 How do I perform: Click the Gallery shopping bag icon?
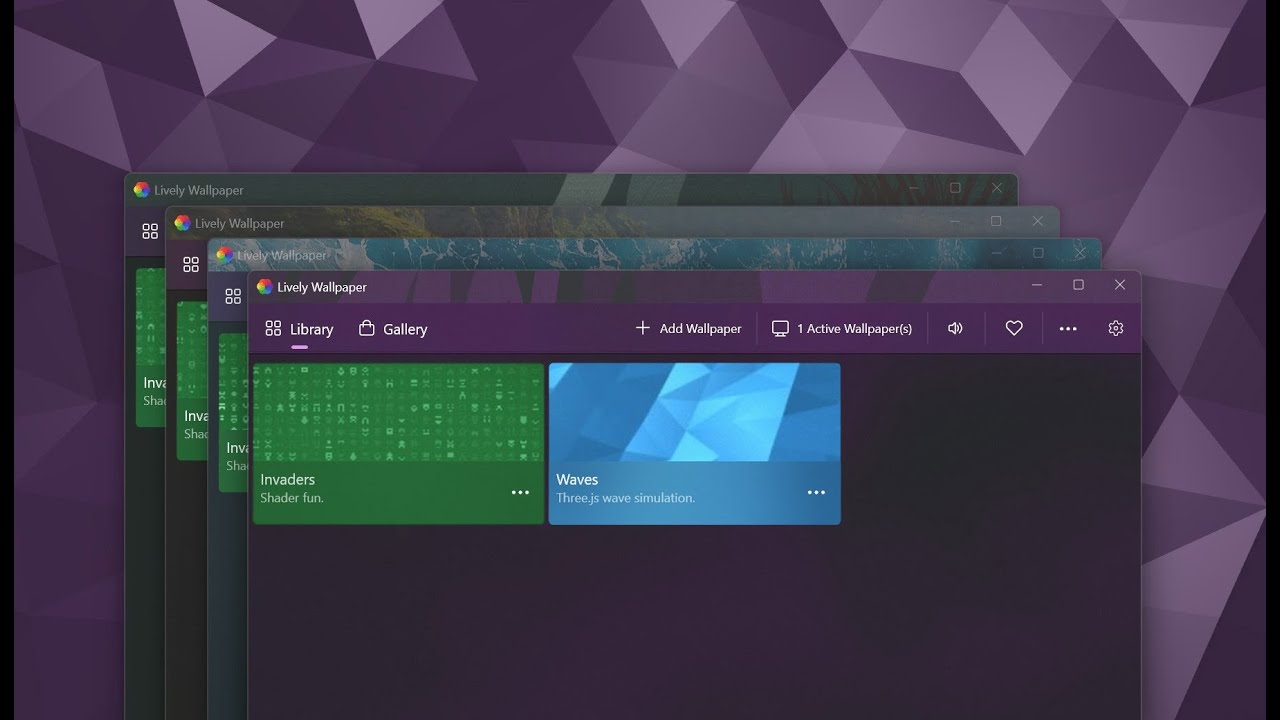click(x=367, y=328)
